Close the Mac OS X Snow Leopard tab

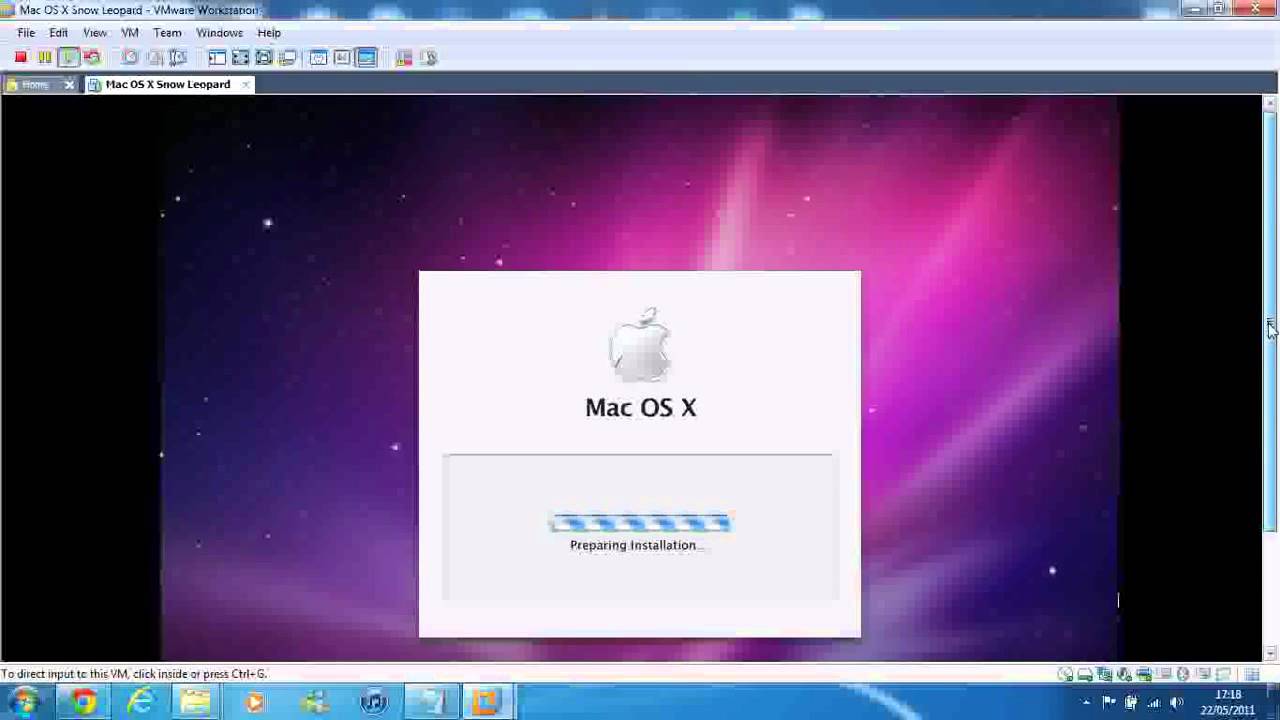pyautogui.click(x=245, y=85)
